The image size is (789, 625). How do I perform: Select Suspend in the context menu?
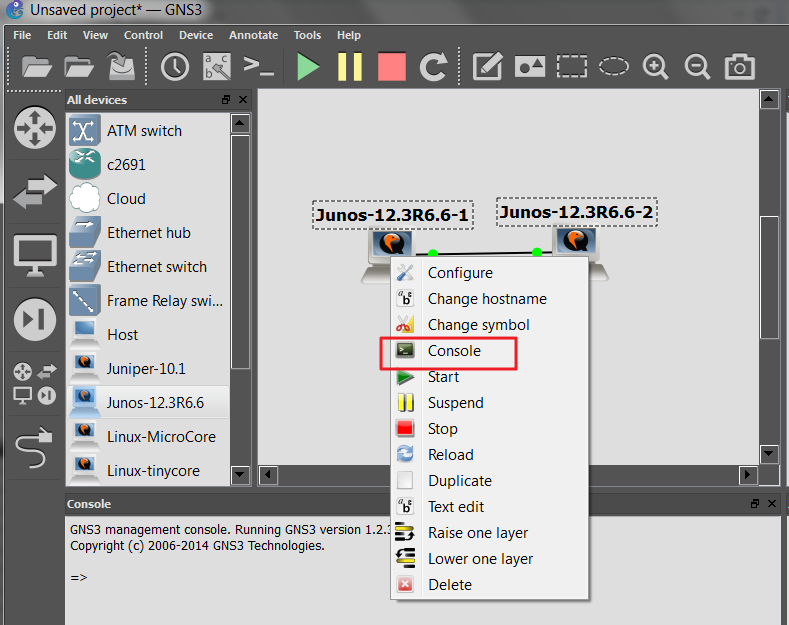[x=489, y=403]
